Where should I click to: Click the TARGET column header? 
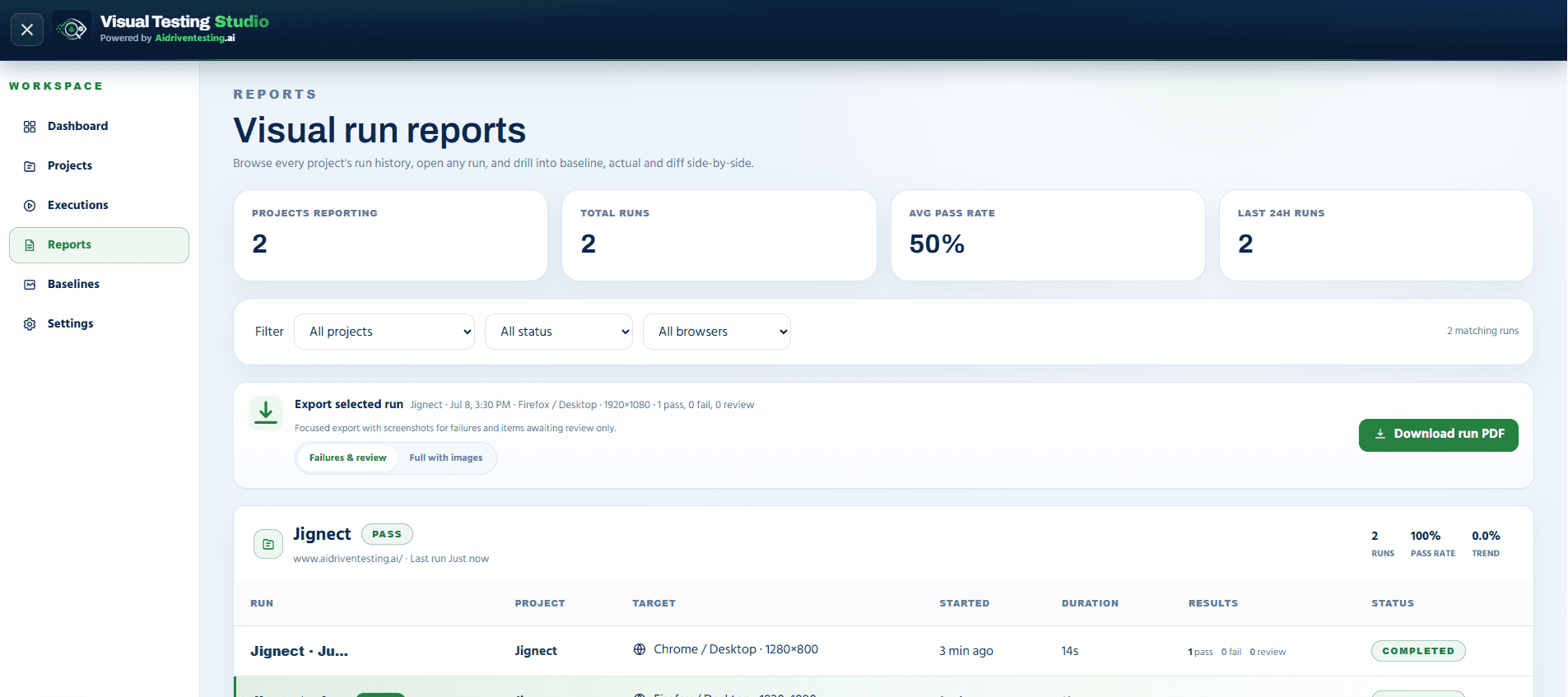tap(654, 603)
